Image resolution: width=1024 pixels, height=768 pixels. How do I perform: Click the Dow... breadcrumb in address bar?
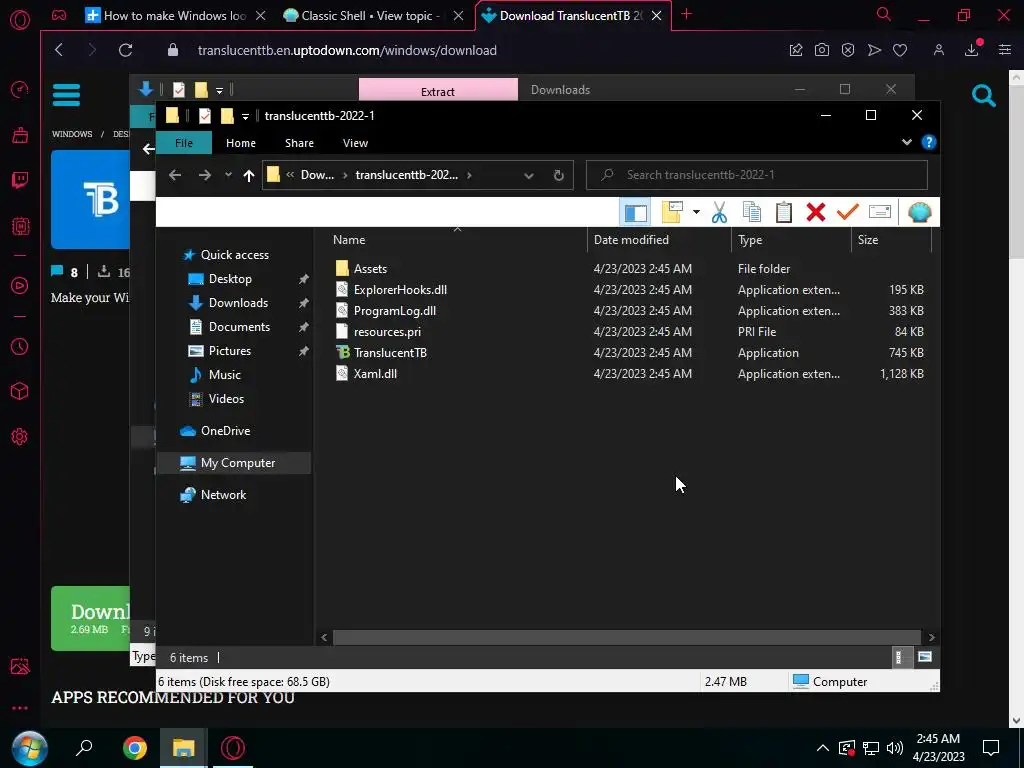[317, 175]
